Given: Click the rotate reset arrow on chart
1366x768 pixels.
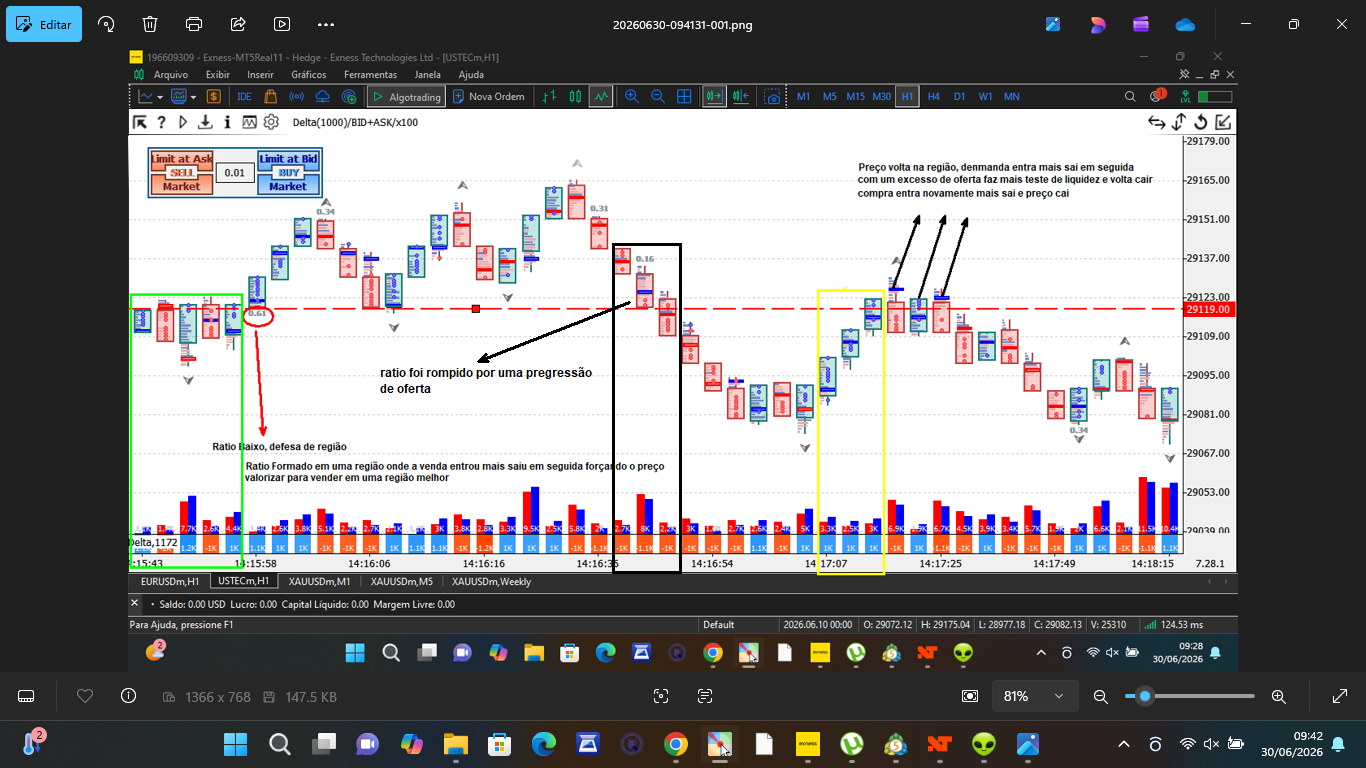Looking at the screenshot, I should click(x=1201, y=122).
